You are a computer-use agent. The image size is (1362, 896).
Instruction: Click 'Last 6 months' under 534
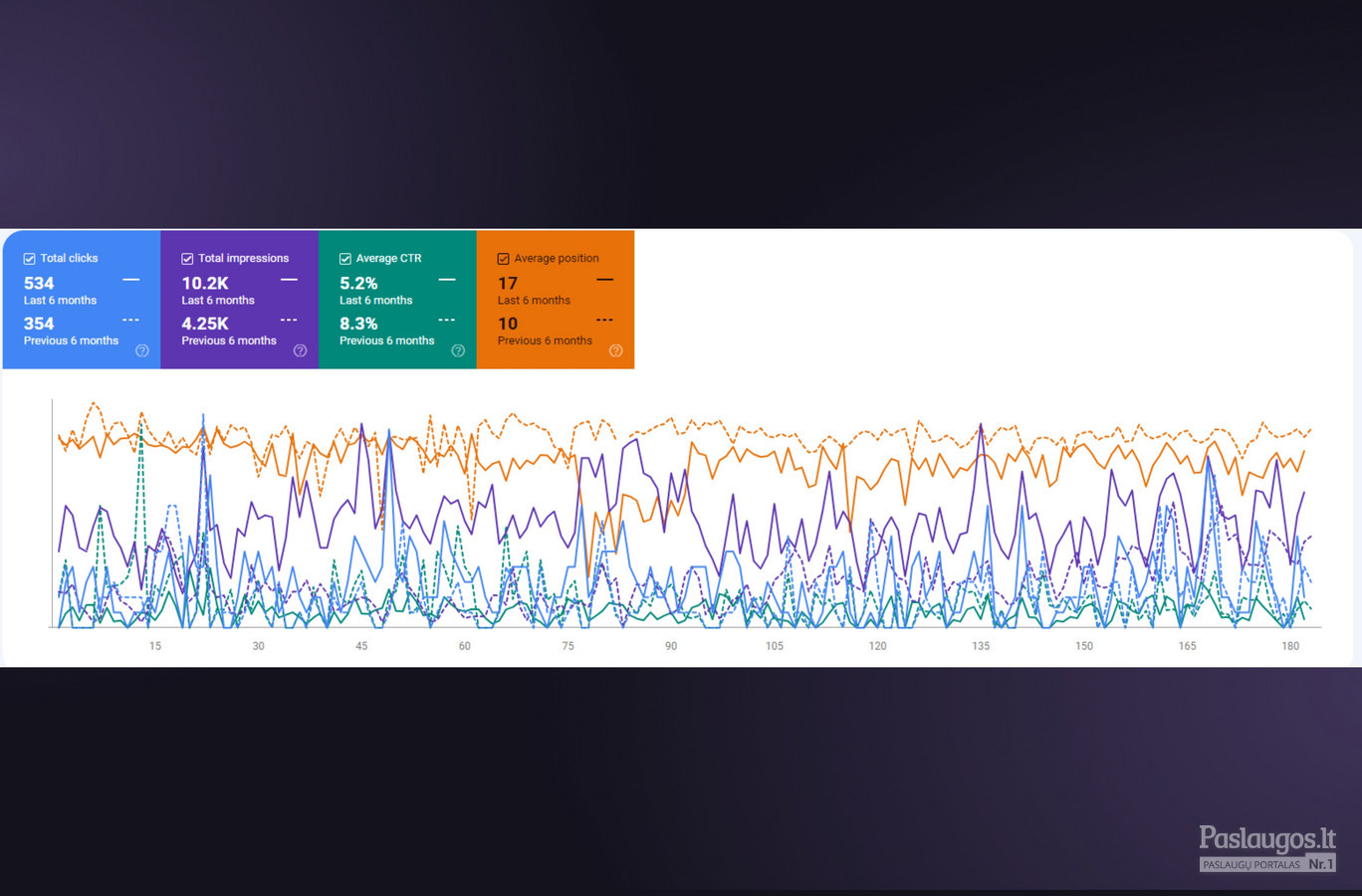[61, 301]
